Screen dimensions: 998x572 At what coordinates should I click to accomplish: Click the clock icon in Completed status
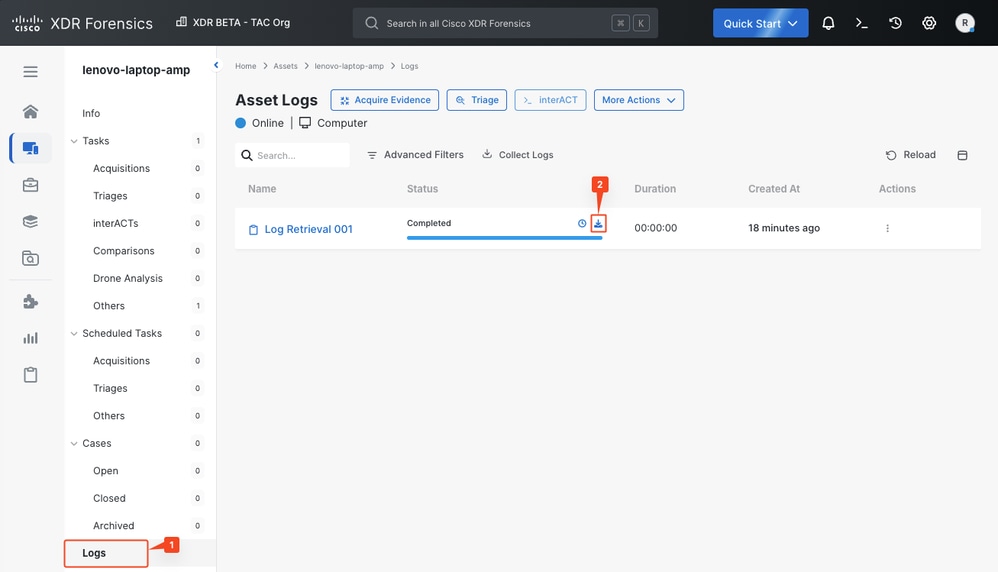pos(582,223)
